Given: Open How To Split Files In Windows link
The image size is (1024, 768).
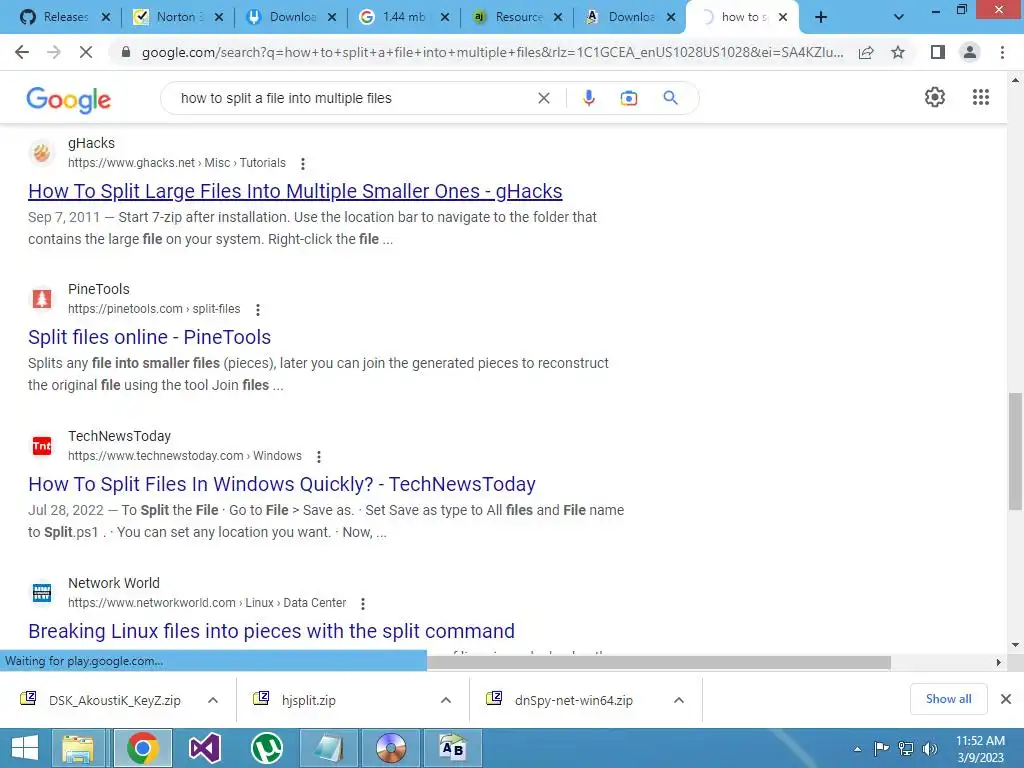Looking at the screenshot, I should [282, 485].
